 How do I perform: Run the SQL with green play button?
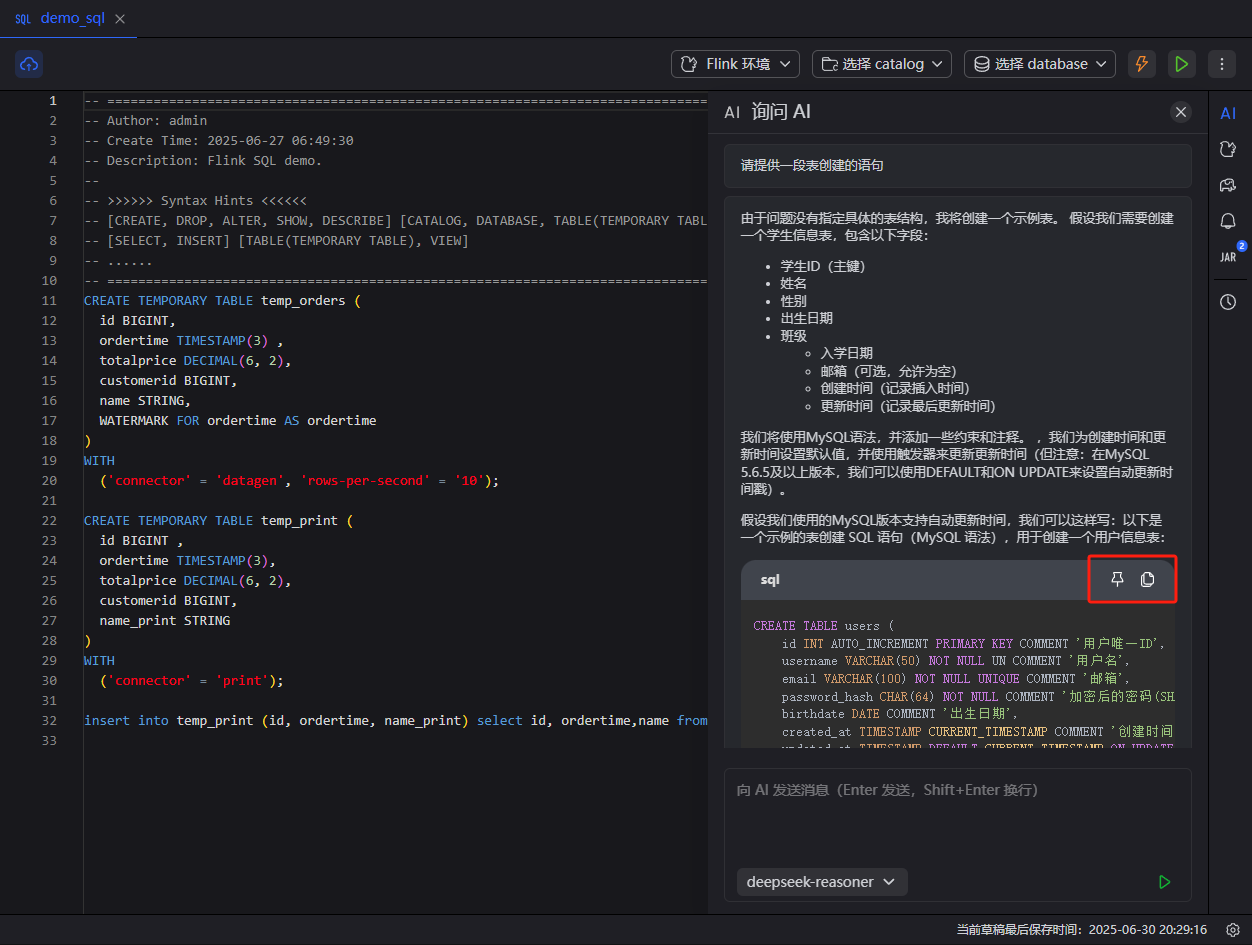pyautogui.click(x=1182, y=64)
